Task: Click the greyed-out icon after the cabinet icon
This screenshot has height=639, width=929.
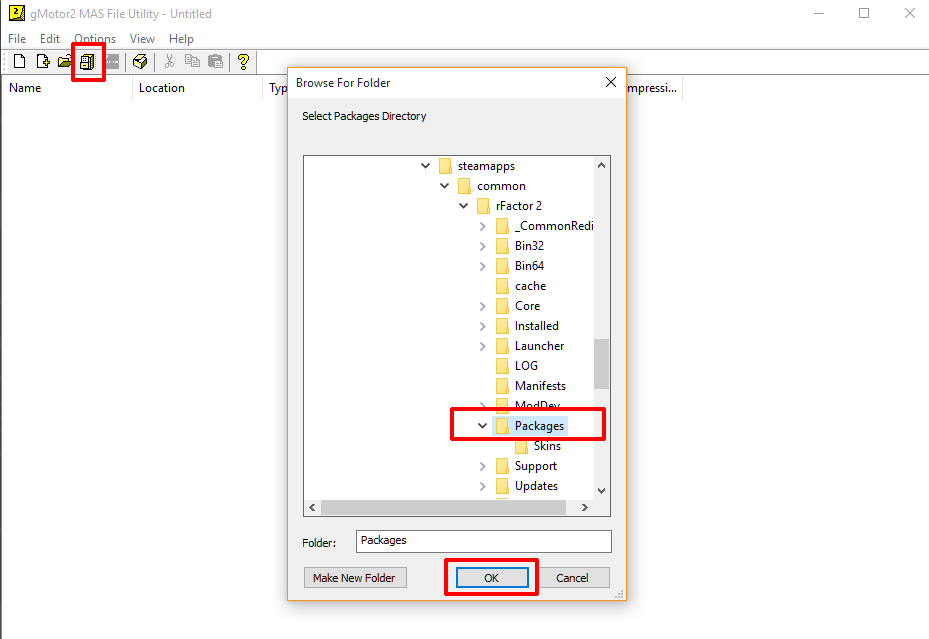Action: (112, 62)
